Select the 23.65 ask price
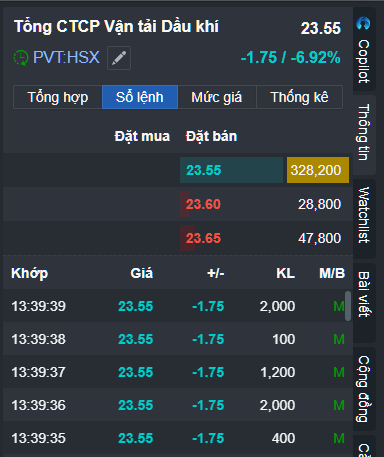This screenshot has height=457, width=384. click(x=203, y=238)
